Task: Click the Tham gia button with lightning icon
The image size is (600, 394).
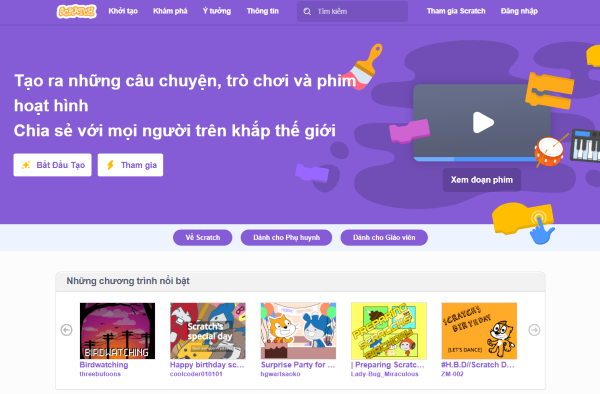Action: tap(130, 165)
